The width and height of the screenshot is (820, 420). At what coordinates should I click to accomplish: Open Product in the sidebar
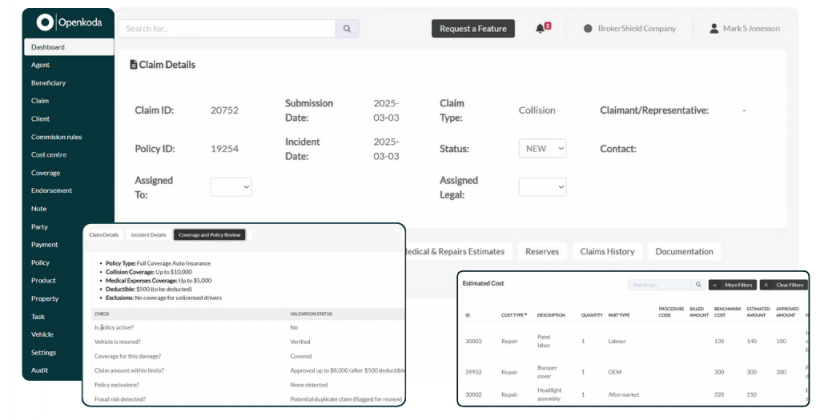tap(43, 280)
